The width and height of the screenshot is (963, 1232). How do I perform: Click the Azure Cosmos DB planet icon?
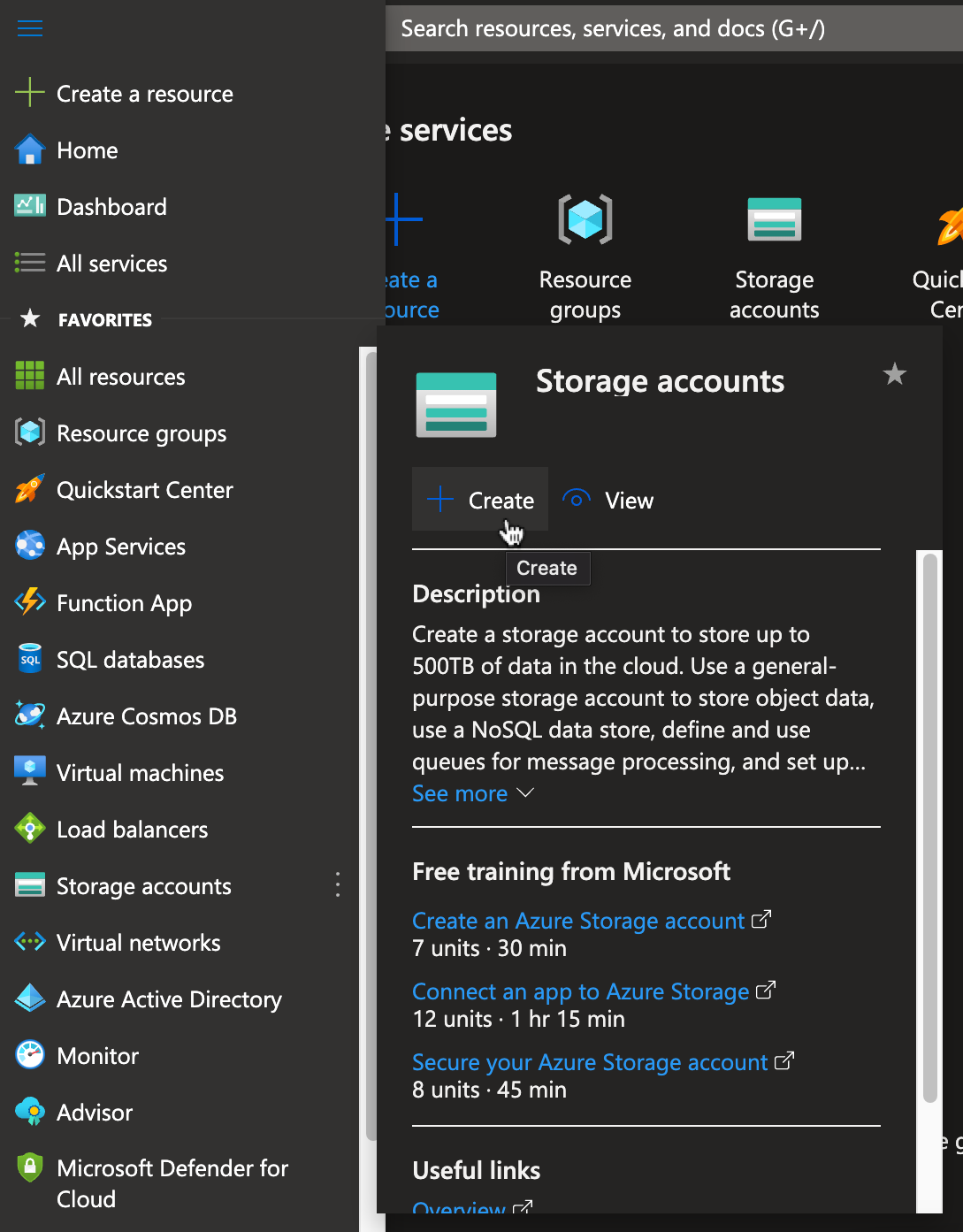30,715
